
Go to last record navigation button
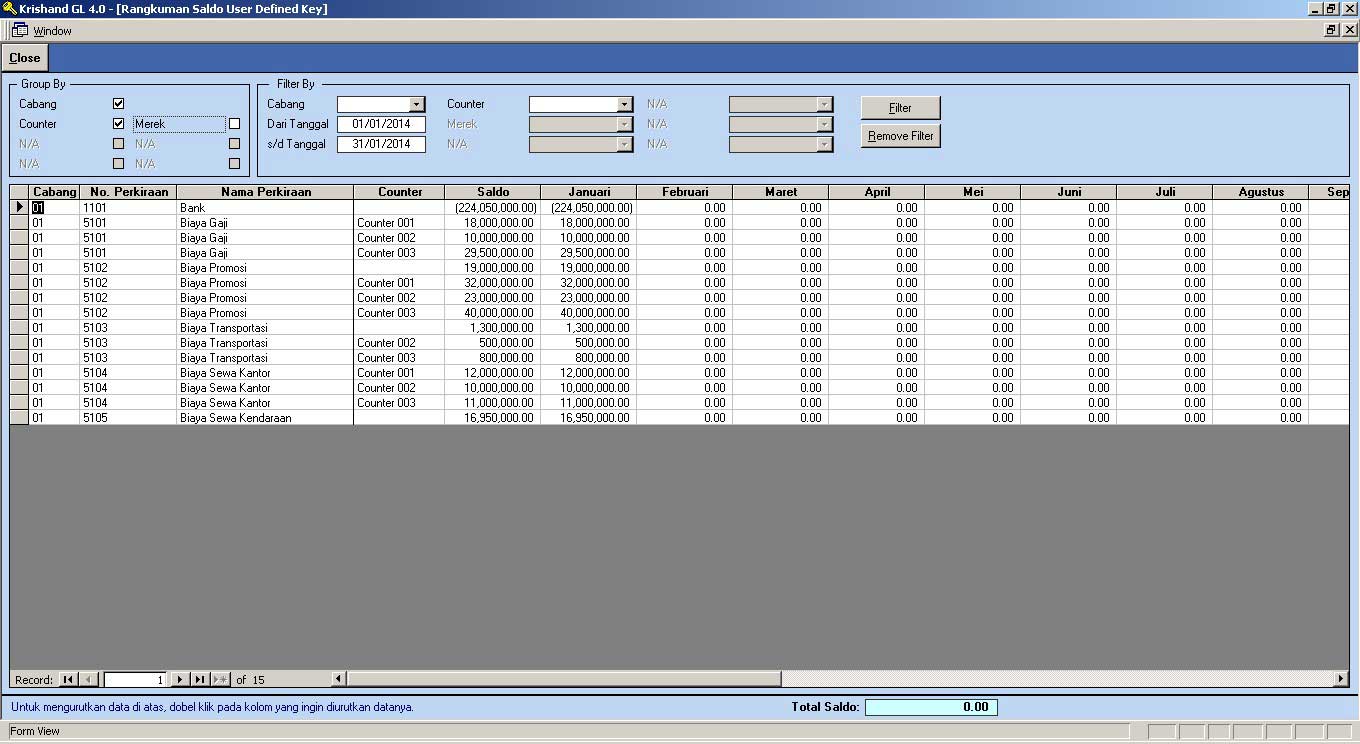(200, 679)
